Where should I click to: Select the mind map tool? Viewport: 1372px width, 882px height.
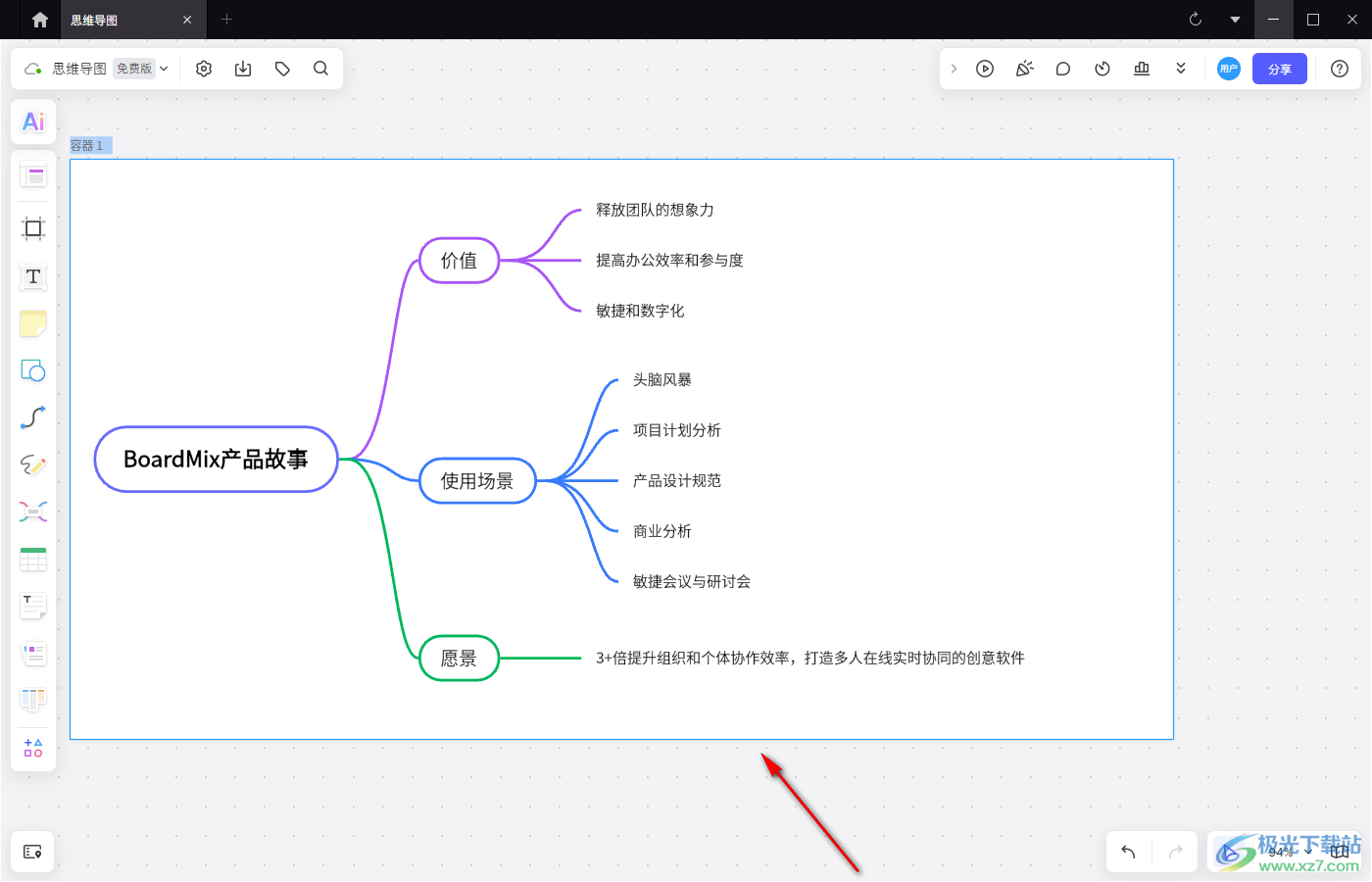[33, 512]
